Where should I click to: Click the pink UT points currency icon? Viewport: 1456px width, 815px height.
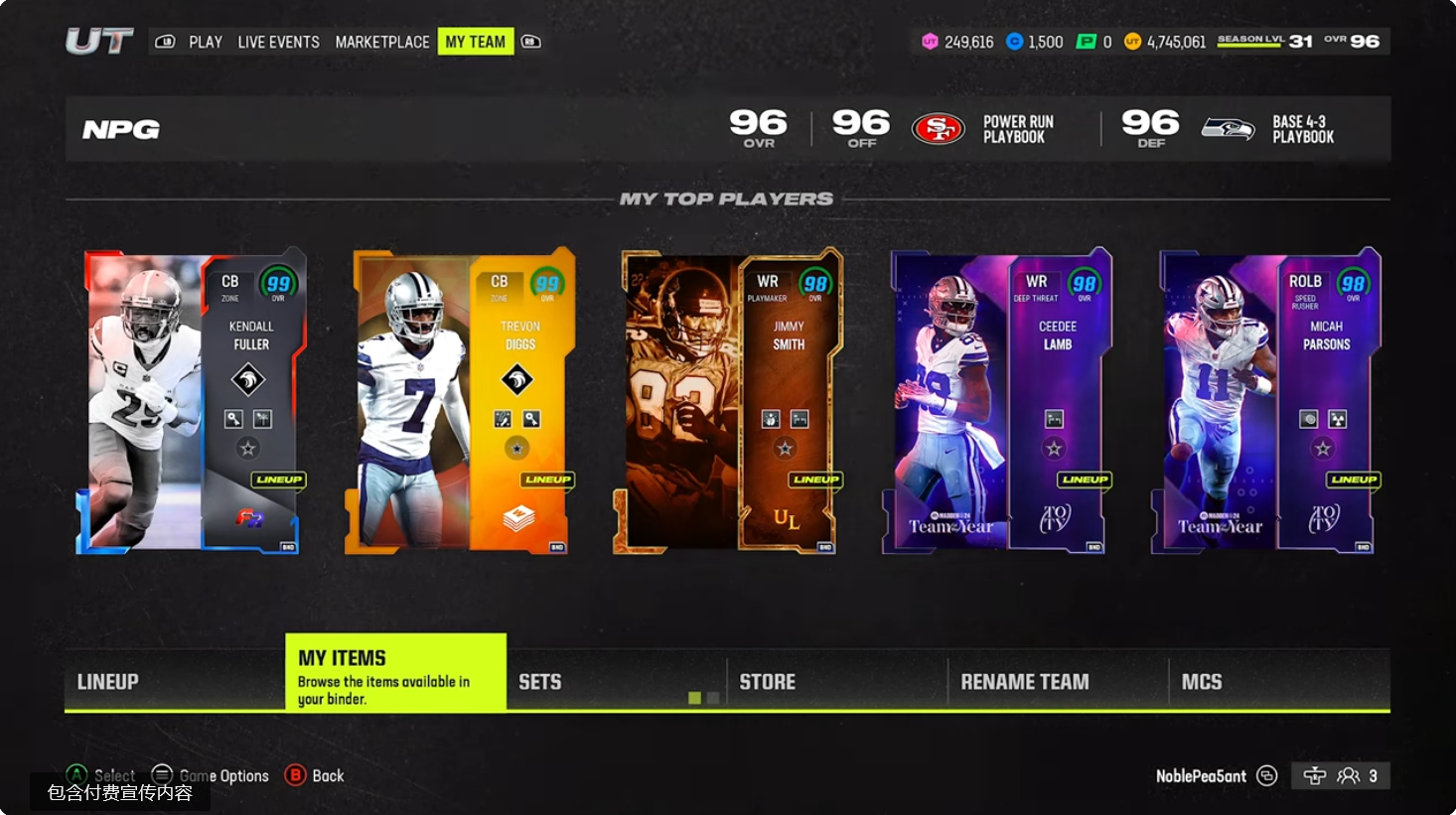point(930,42)
